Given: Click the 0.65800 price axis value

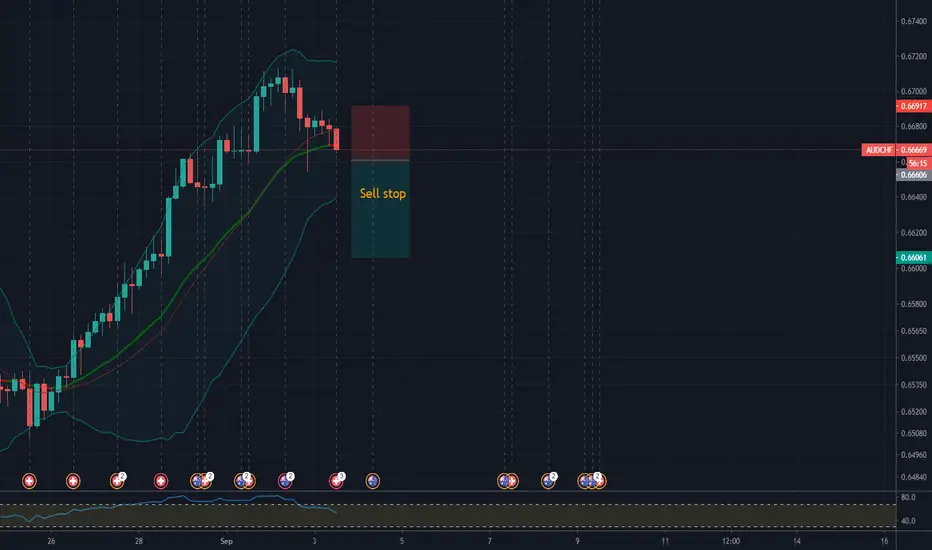Looking at the screenshot, I should point(914,304).
